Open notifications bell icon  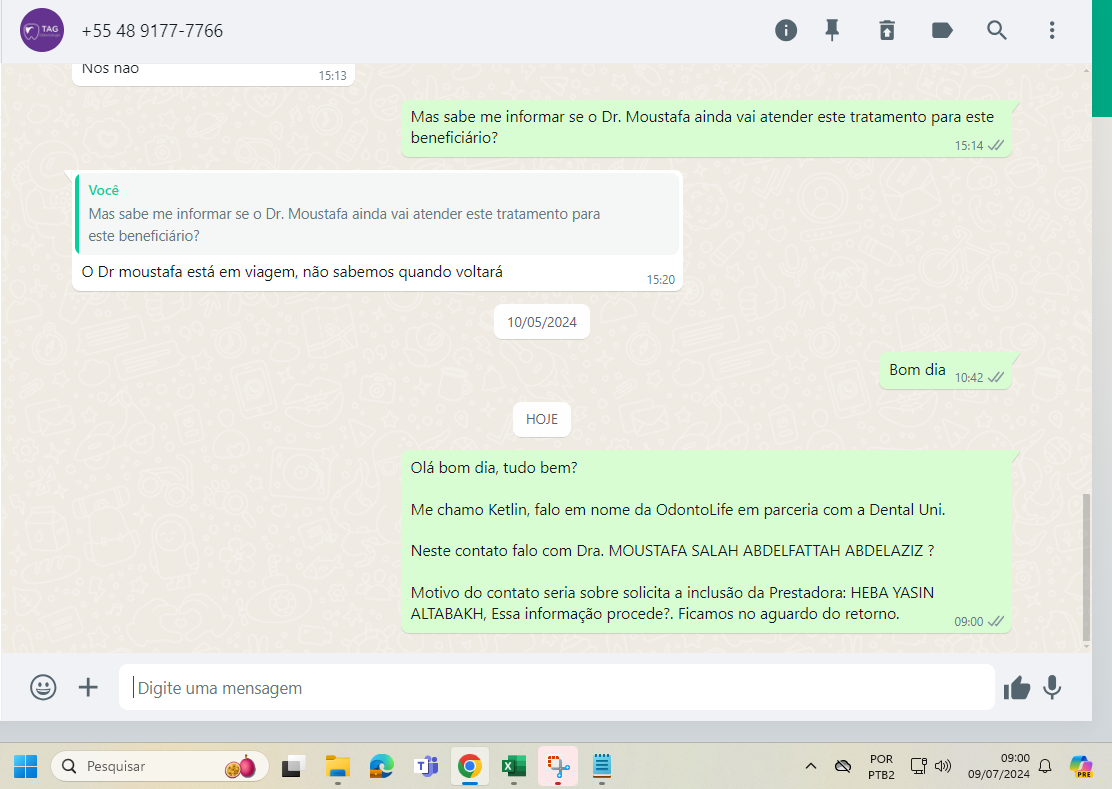point(1045,766)
